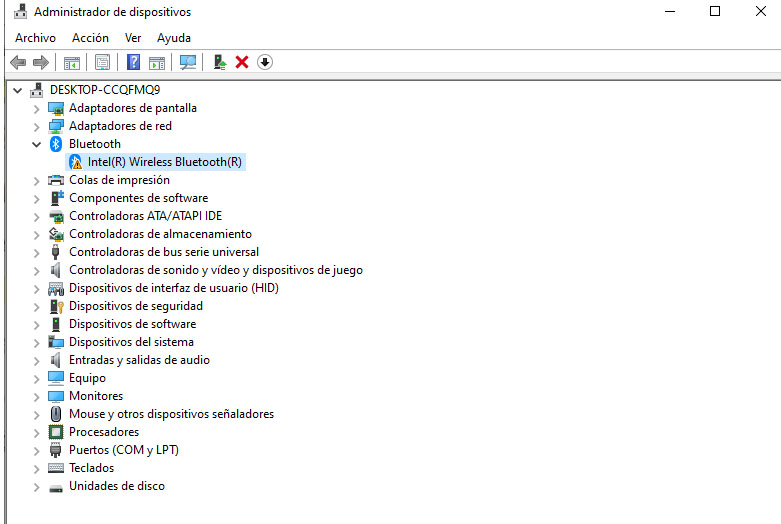Image resolution: width=781 pixels, height=524 pixels.
Task: Select the 'Procesadores' label
Action: [104, 432]
